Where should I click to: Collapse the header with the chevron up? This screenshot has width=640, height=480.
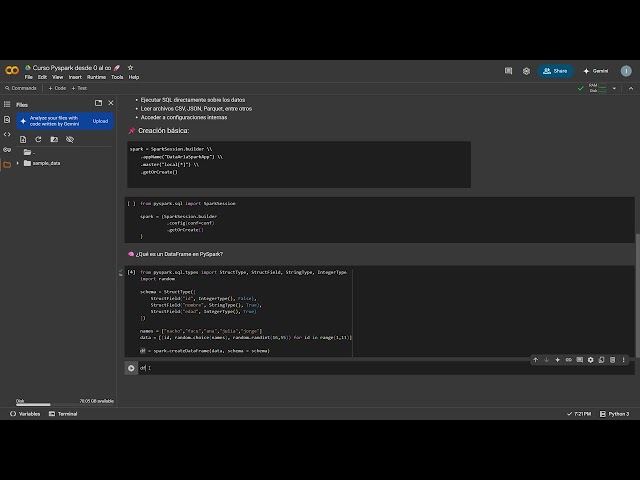click(631, 88)
